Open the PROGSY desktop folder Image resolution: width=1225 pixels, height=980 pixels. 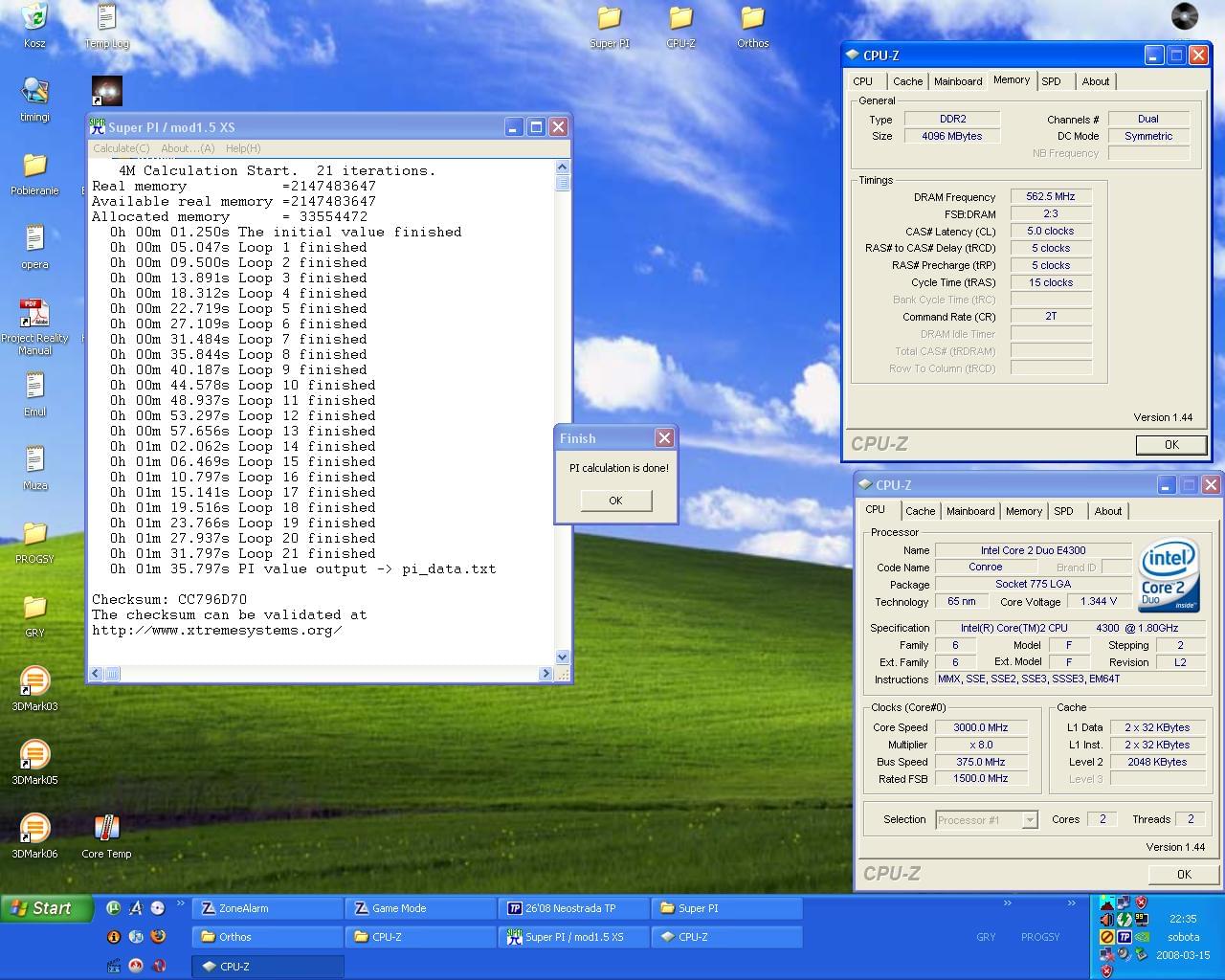click(34, 541)
